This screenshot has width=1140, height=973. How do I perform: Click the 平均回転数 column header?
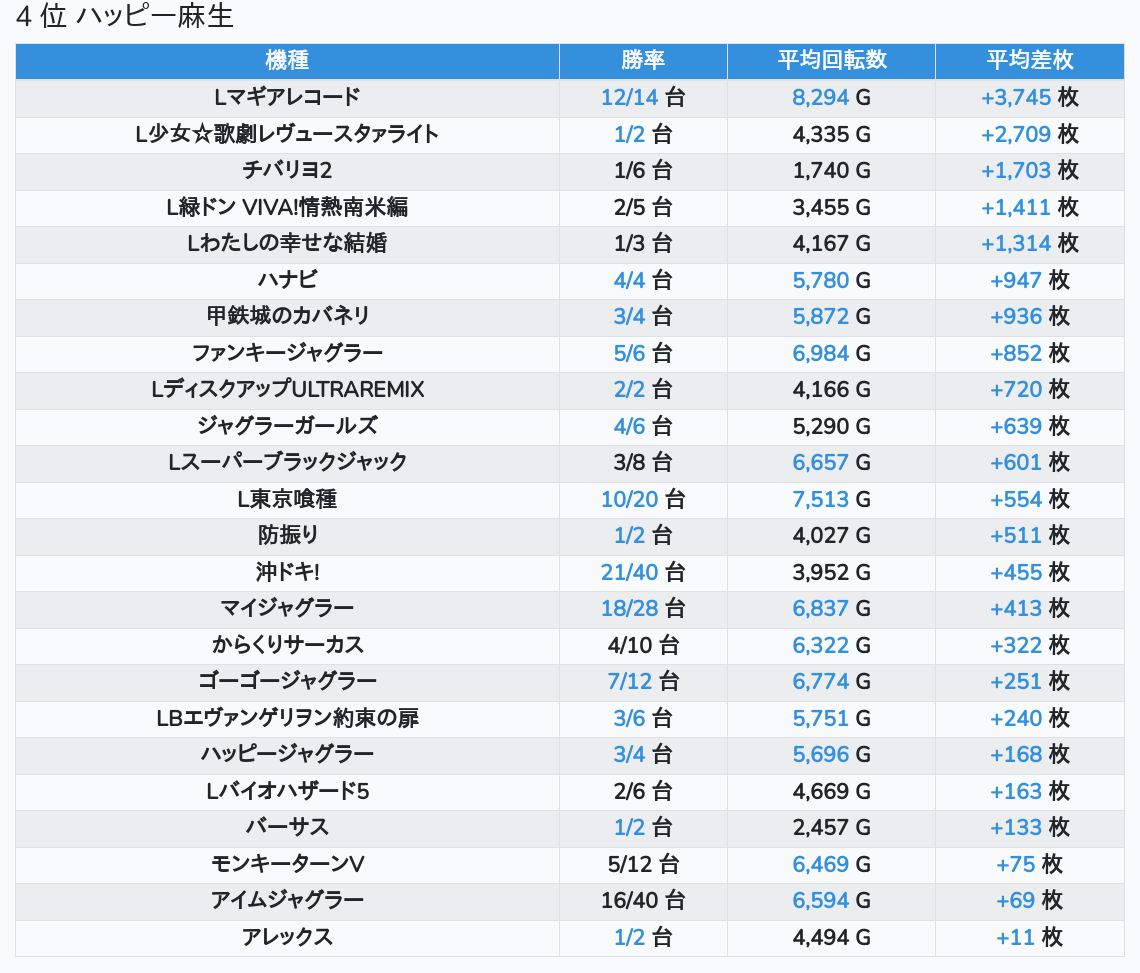831,60
